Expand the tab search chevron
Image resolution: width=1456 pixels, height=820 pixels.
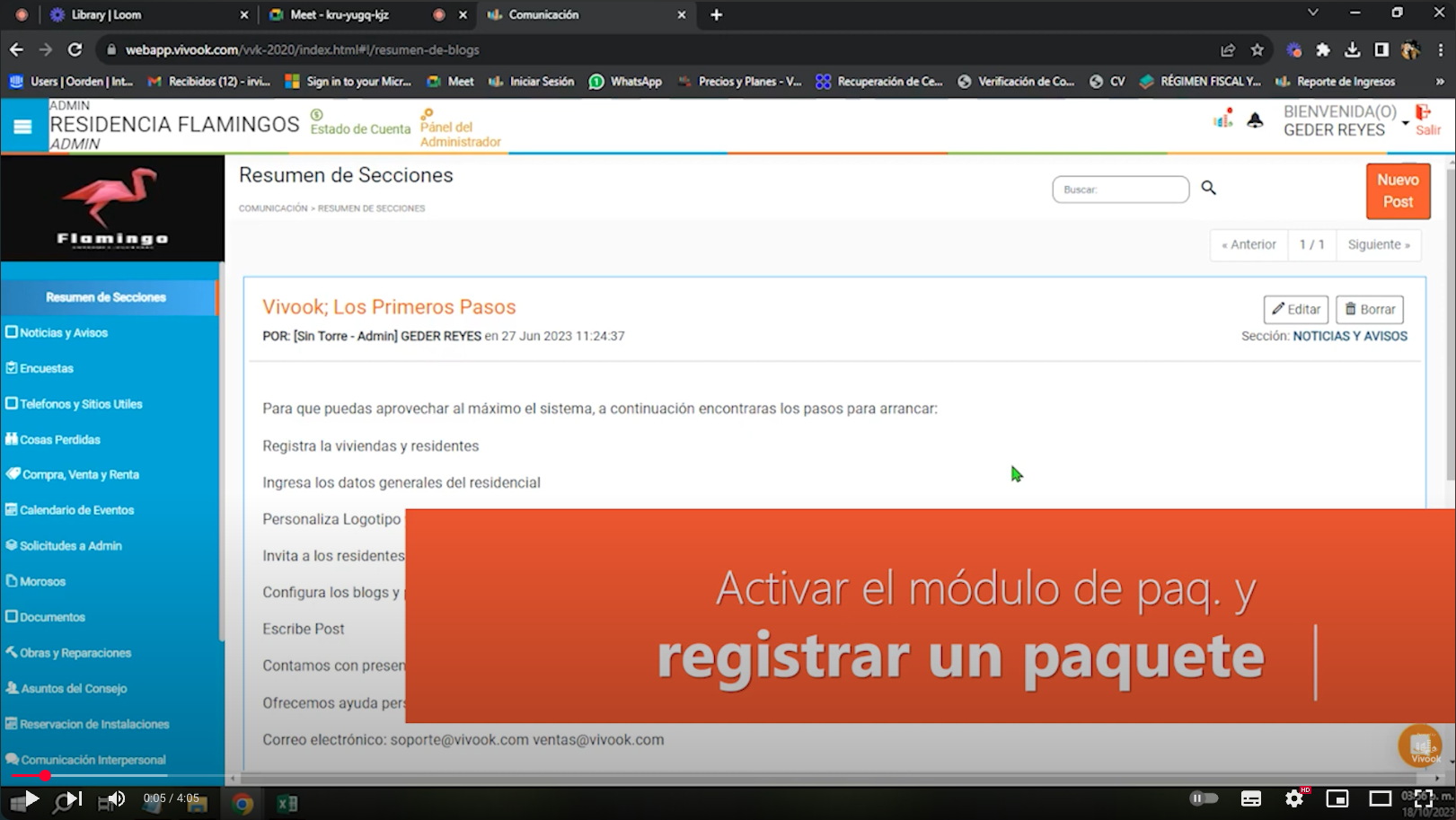point(1312,13)
